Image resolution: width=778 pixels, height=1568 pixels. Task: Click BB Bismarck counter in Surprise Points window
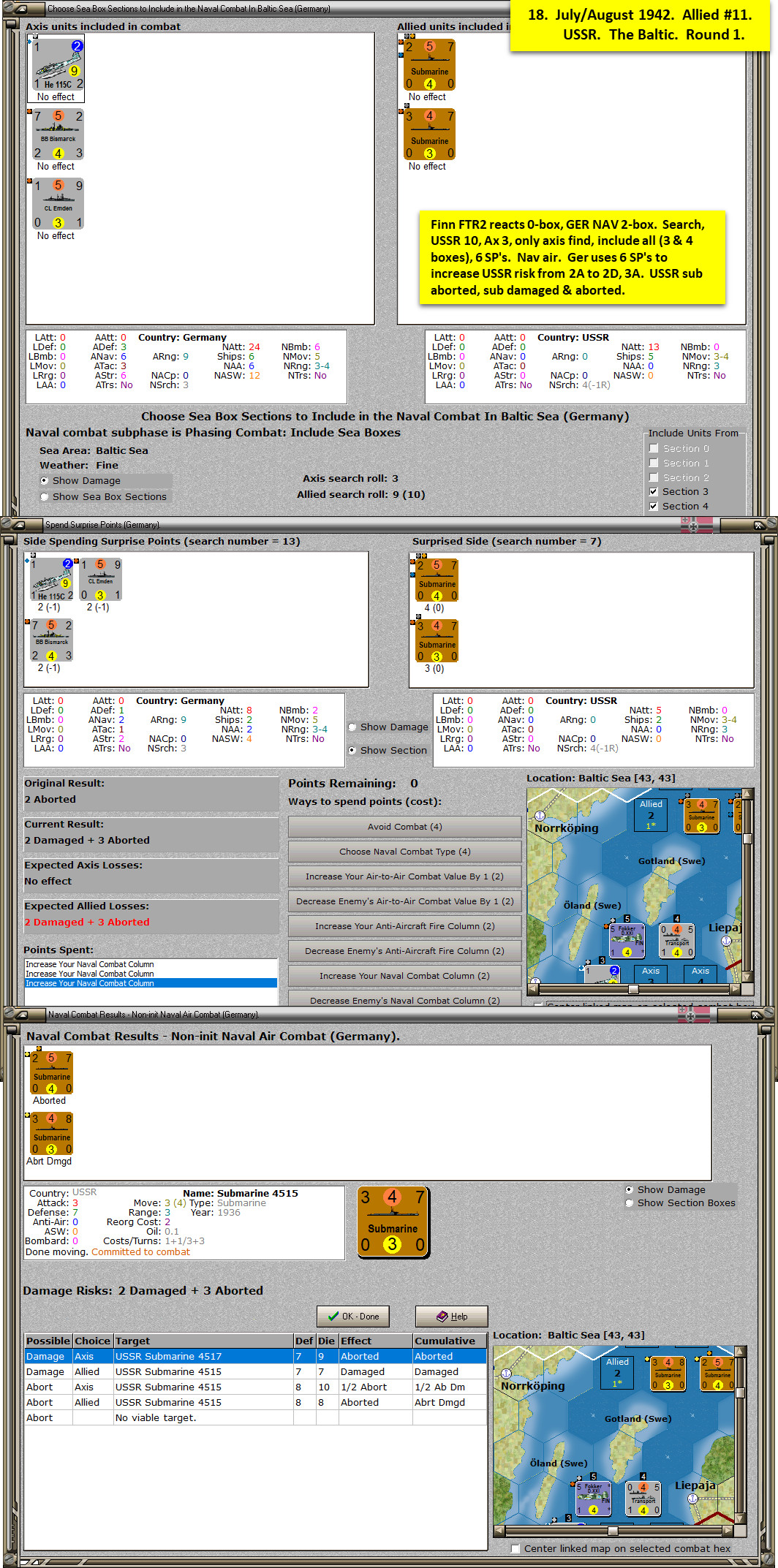[x=51, y=640]
